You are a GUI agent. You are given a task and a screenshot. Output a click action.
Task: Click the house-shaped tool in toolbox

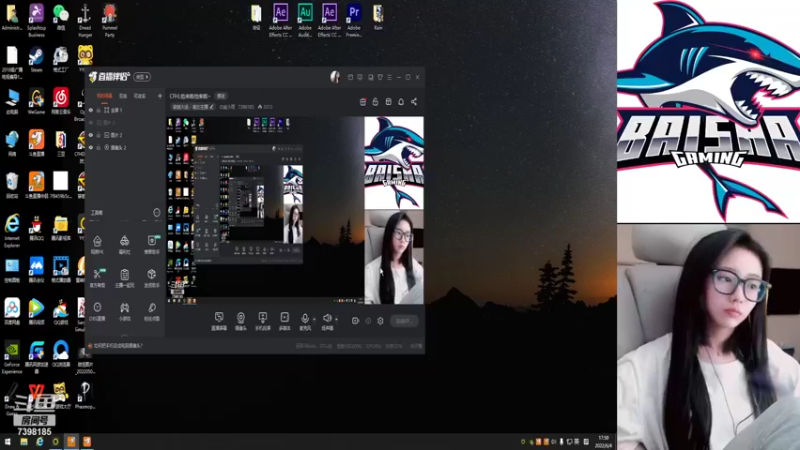[97, 243]
